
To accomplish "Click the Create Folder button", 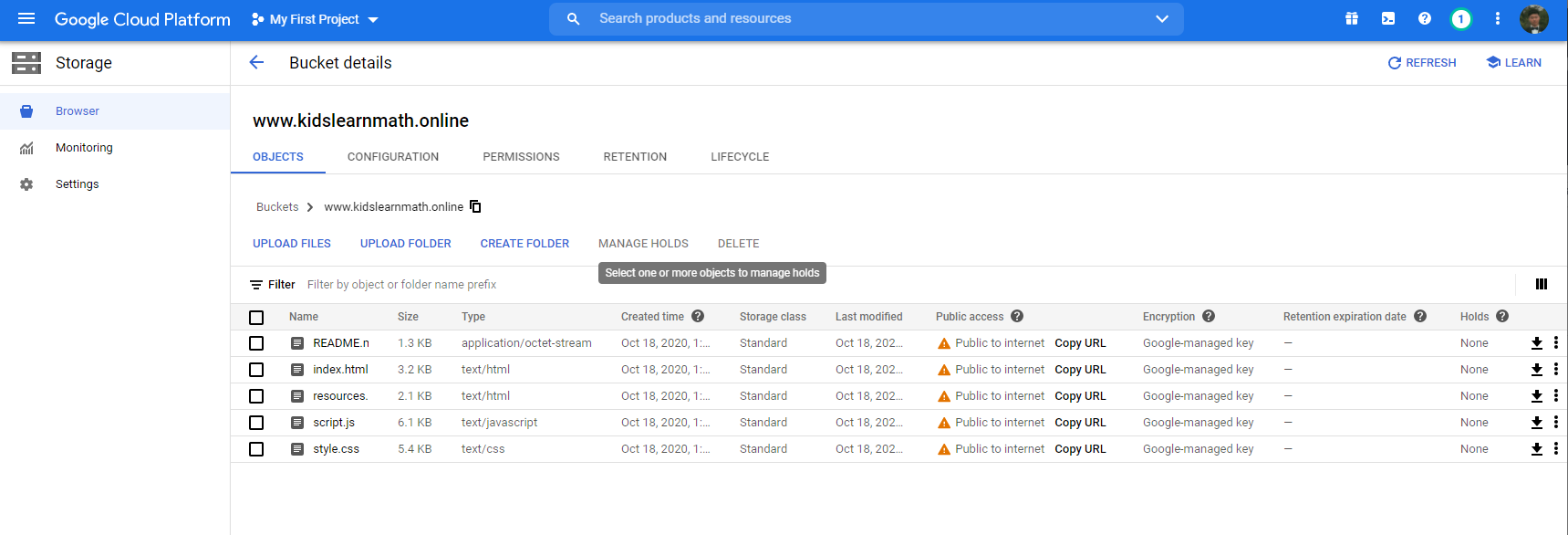I will click(524, 244).
